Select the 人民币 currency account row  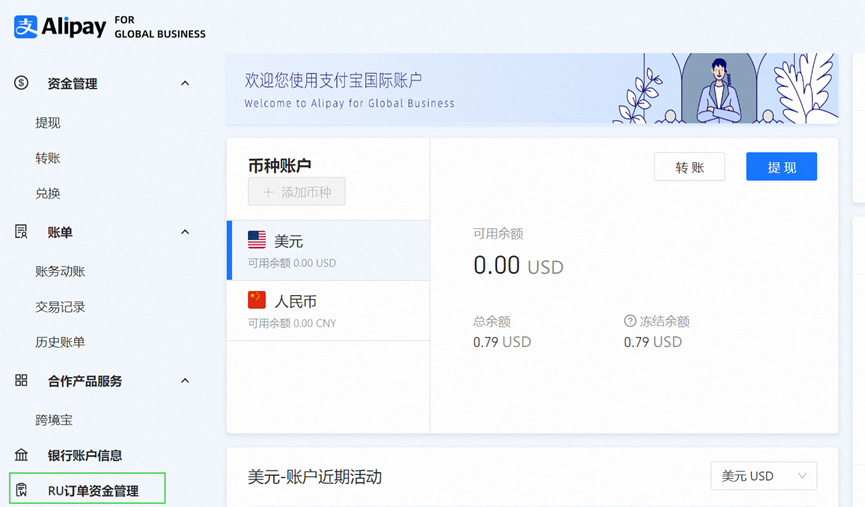click(x=329, y=311)
